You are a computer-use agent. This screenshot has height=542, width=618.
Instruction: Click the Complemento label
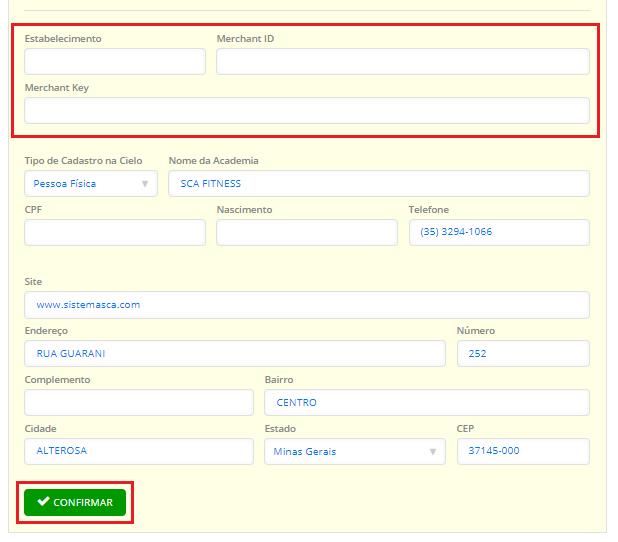coord(58,380)
